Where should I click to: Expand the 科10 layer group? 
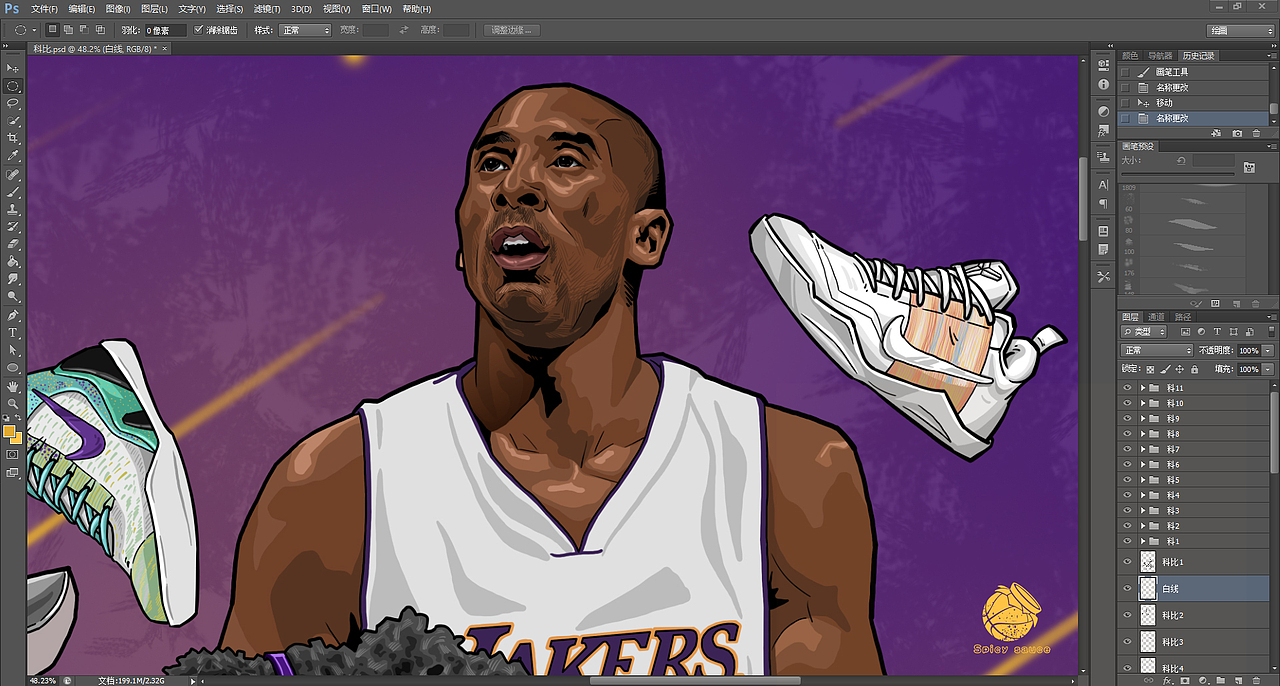(1143, 403)
